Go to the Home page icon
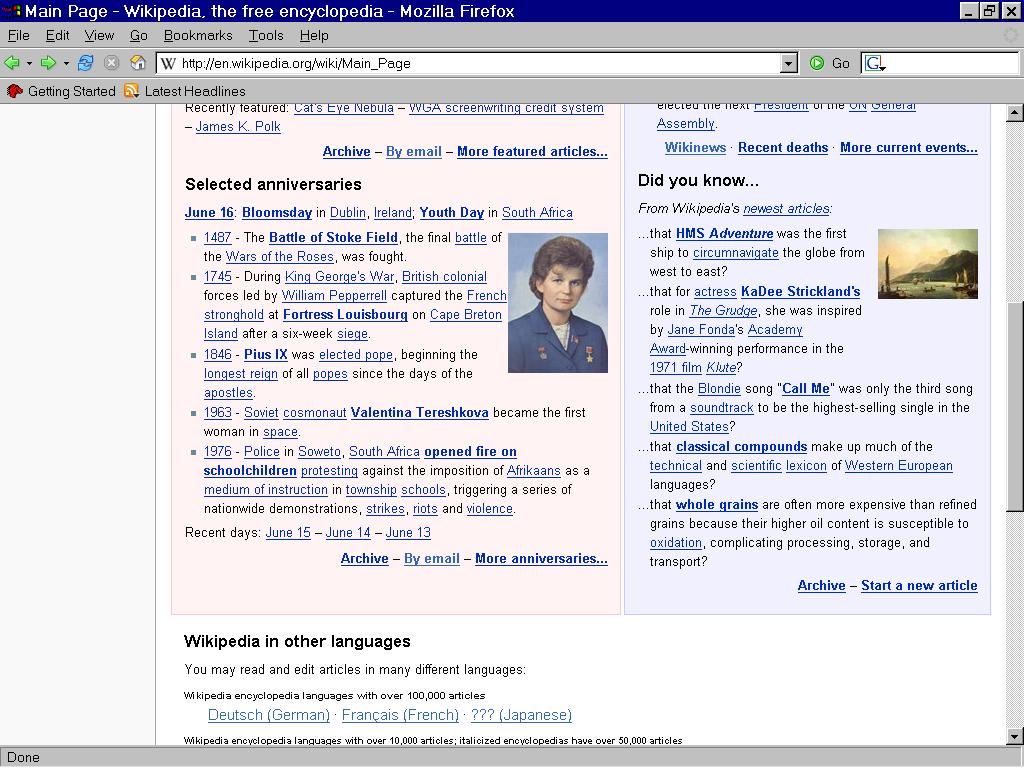1024x768 pixels. (138, 63)
